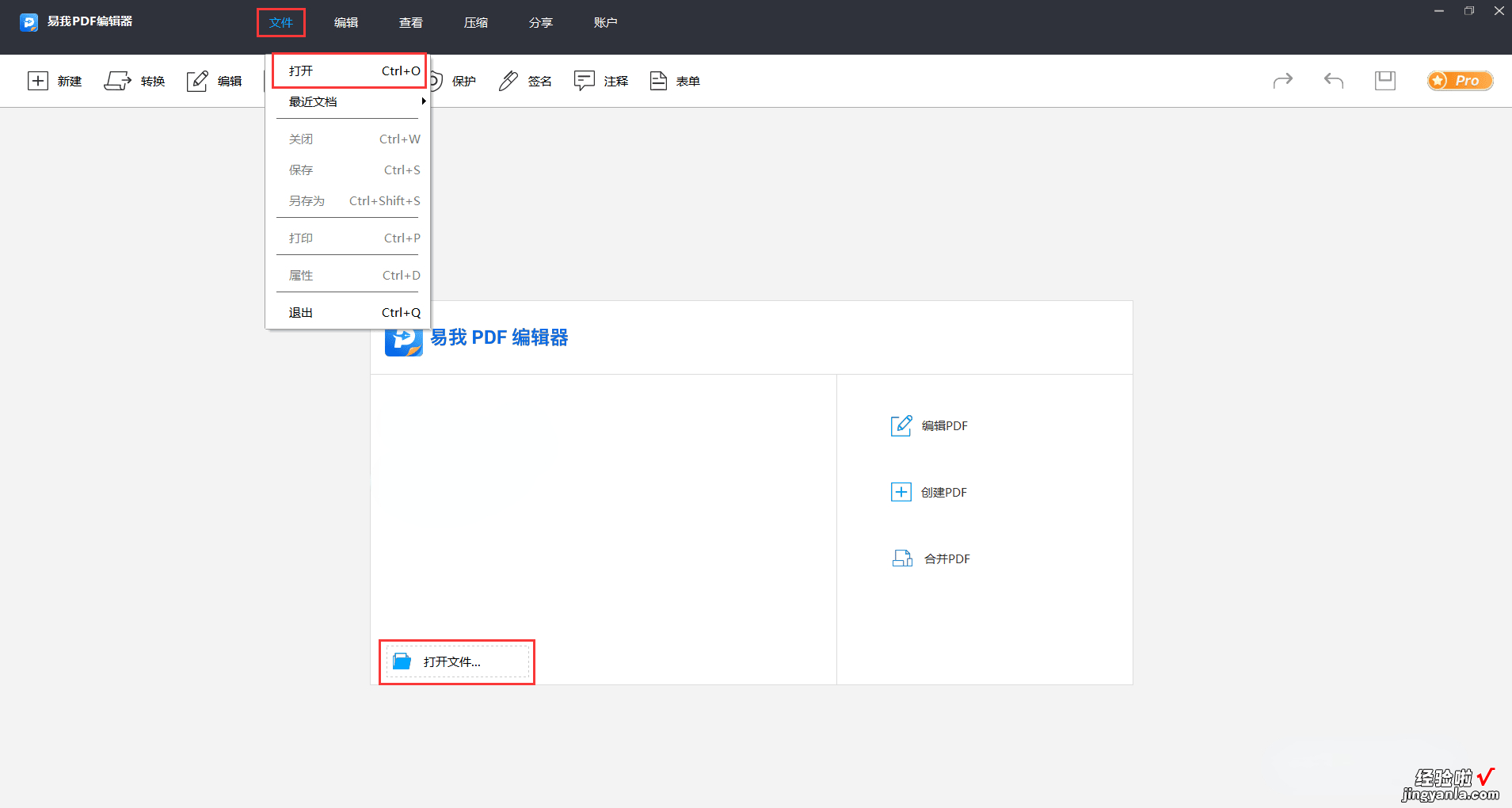Select the 签名 (Sign) pen icon
This screenshot has width=1512, height=808.
pyautogui.click(x=508, y=81)
